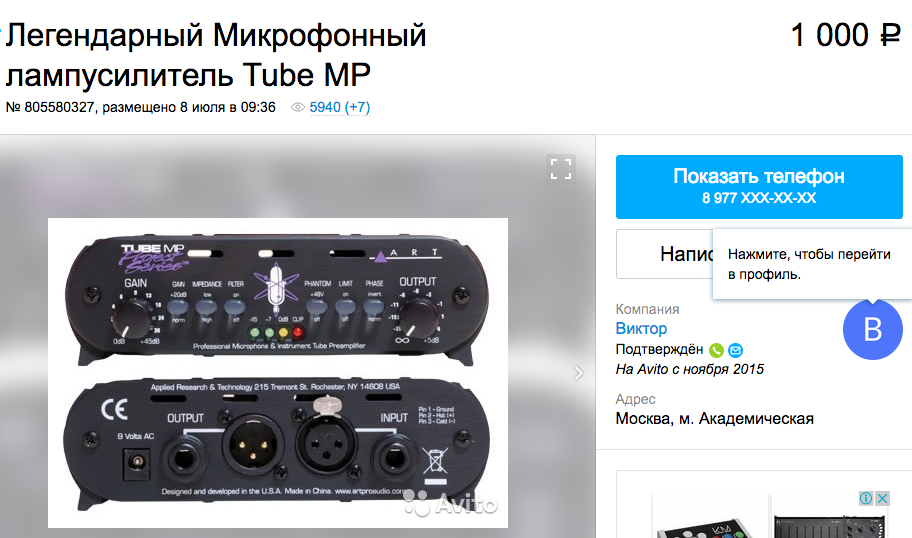Click the ad keyboard controller thumbnail
This screenshot has width=912, height=538.
711,516
